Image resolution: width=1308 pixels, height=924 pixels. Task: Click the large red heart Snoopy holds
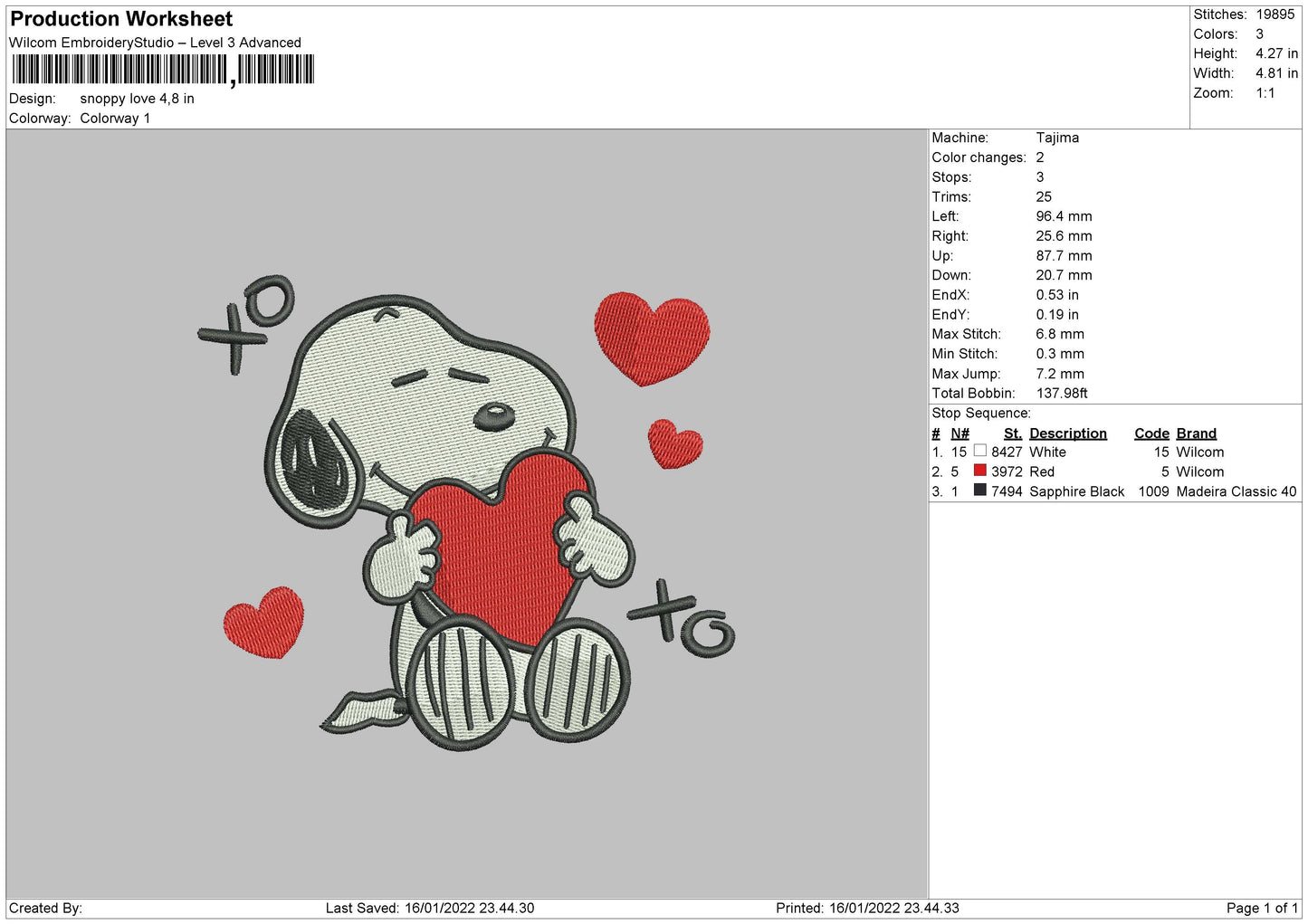pyautogui.click(x=498, y=543)
